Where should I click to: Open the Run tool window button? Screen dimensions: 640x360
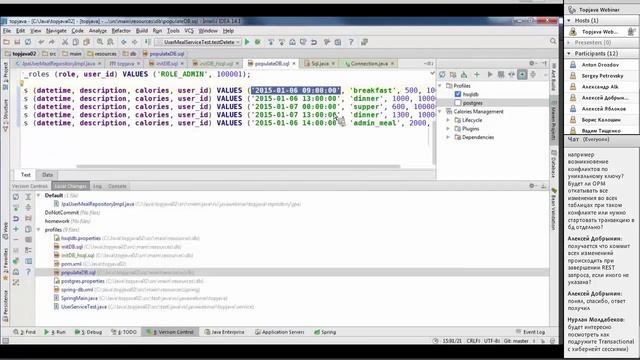(55, 332)
